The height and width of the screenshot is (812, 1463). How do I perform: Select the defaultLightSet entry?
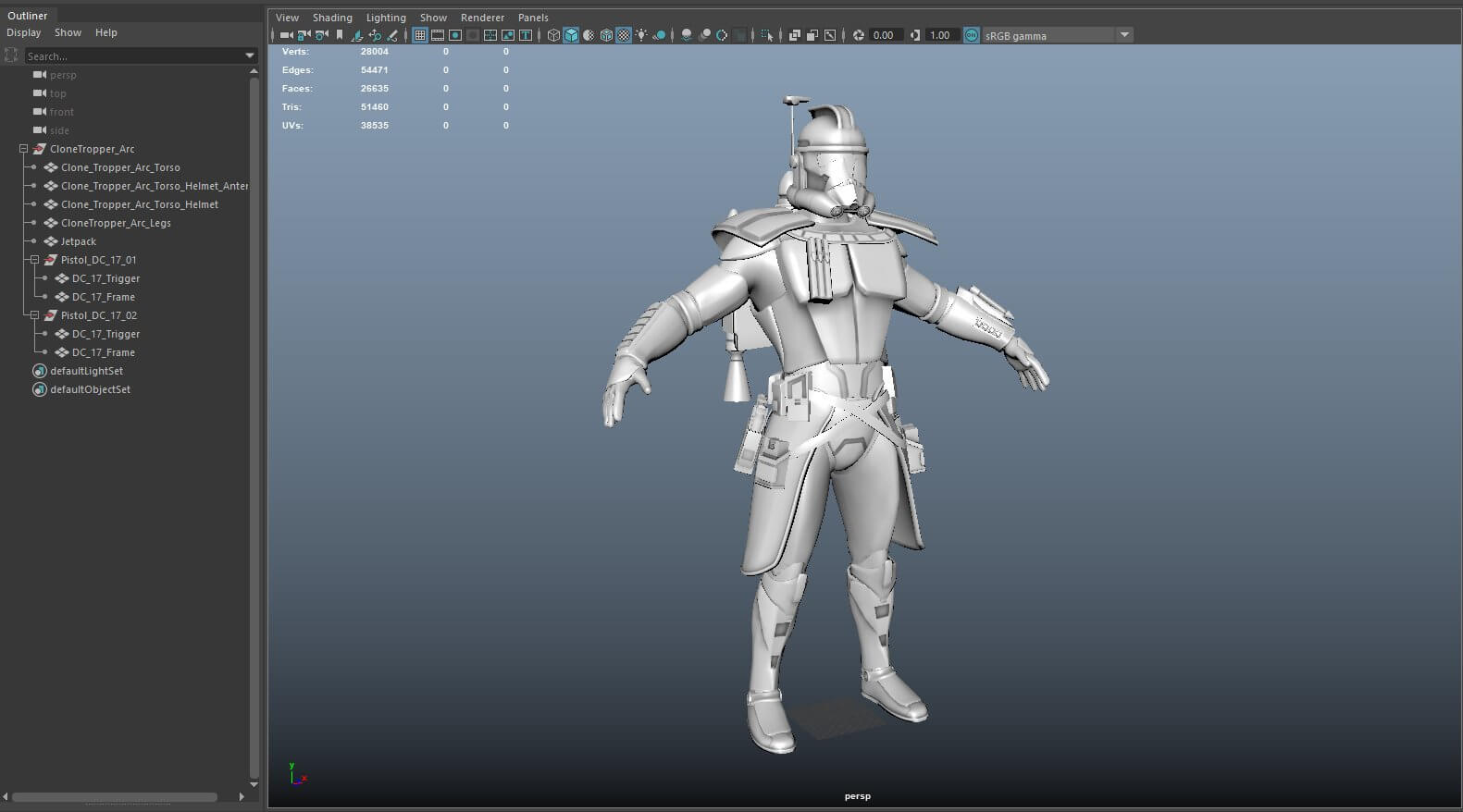(86, 371)
